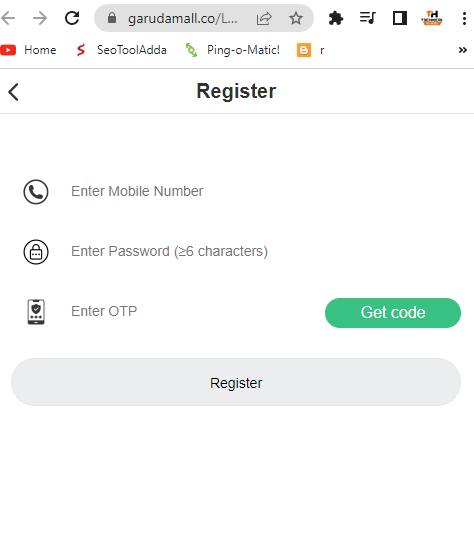This screenshot has height=555, width=474.
Task: Toggle the browser side panel icon
Action: [x=400, y=18]
